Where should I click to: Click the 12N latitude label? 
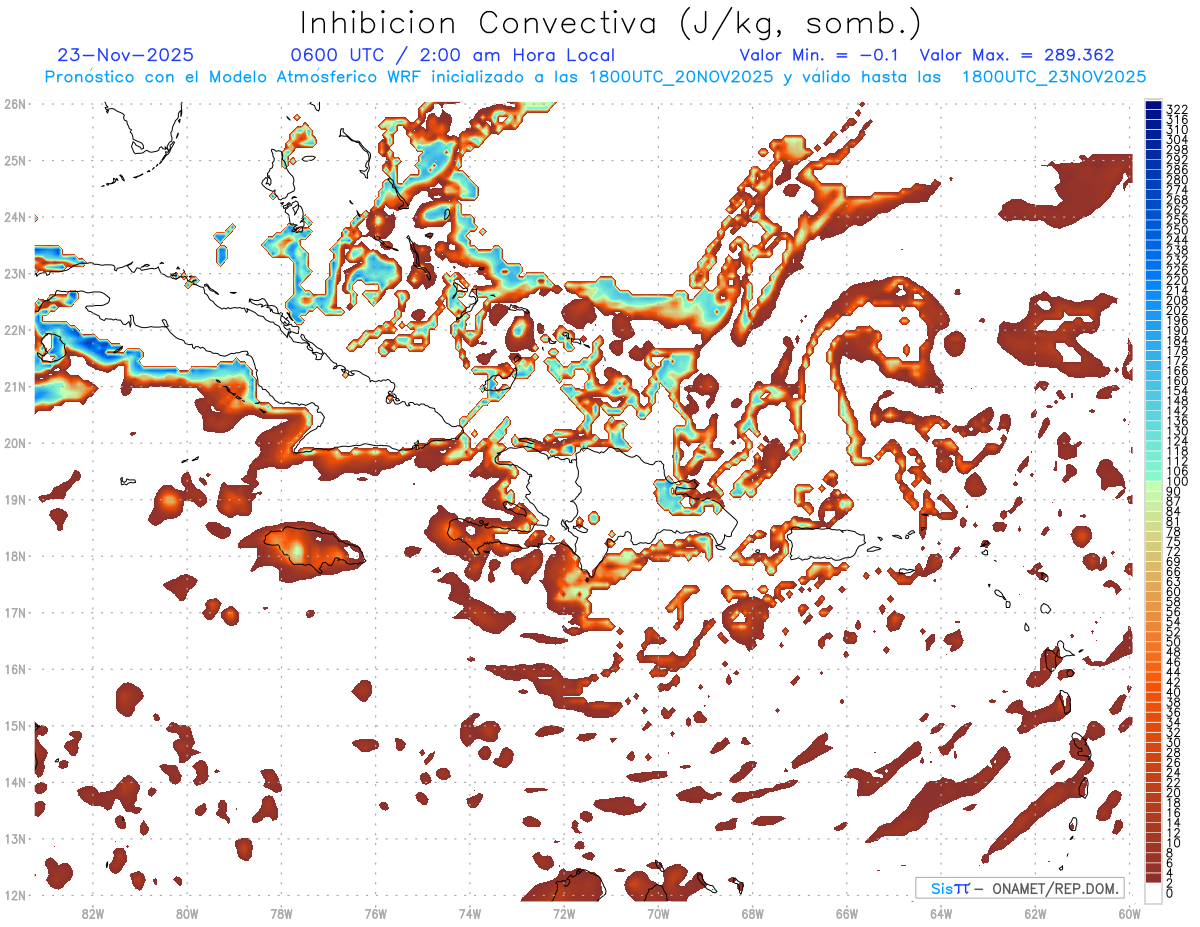click(x=15, y=895)
